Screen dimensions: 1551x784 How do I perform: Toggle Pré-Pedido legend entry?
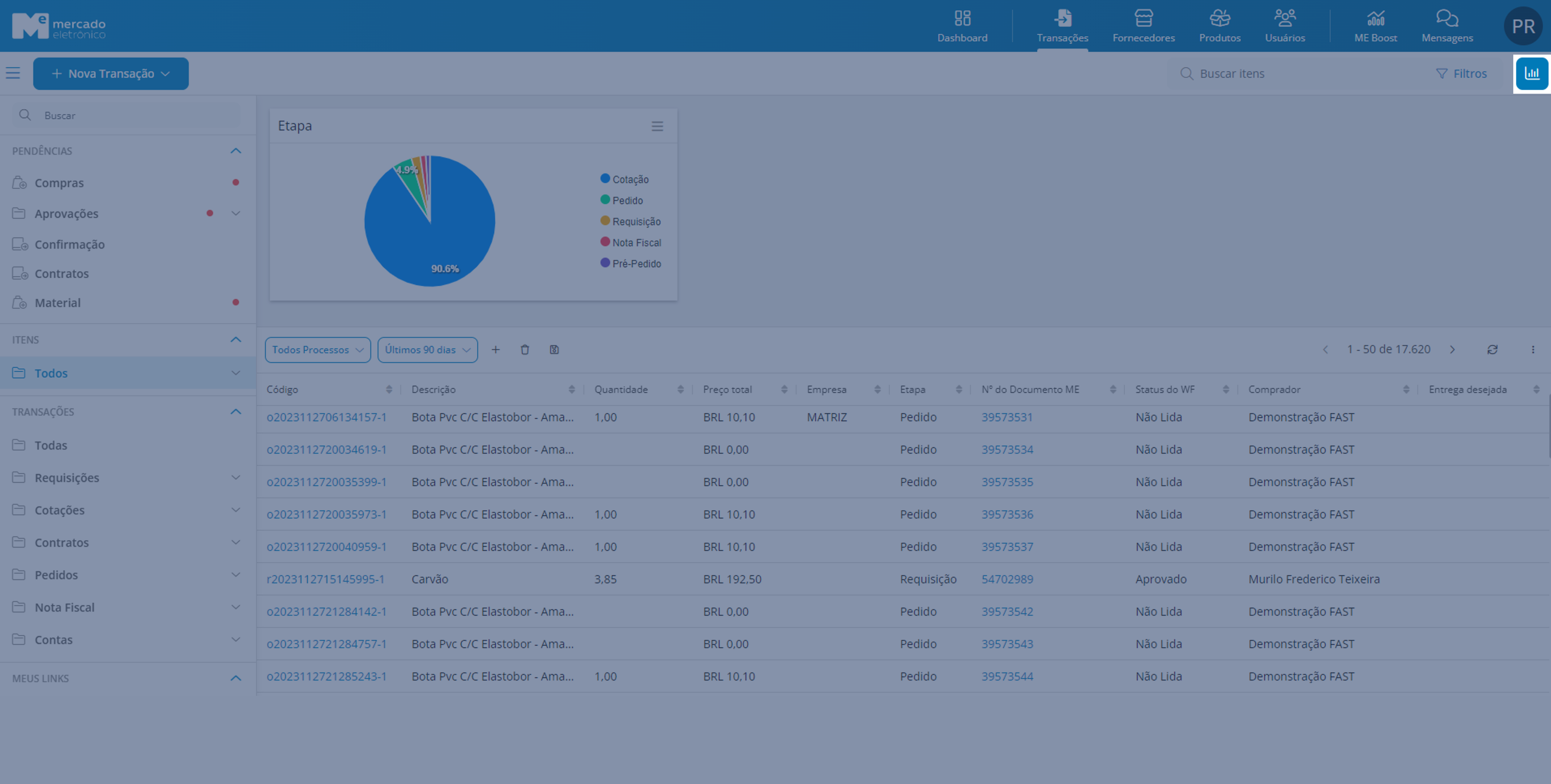(630, 263)
